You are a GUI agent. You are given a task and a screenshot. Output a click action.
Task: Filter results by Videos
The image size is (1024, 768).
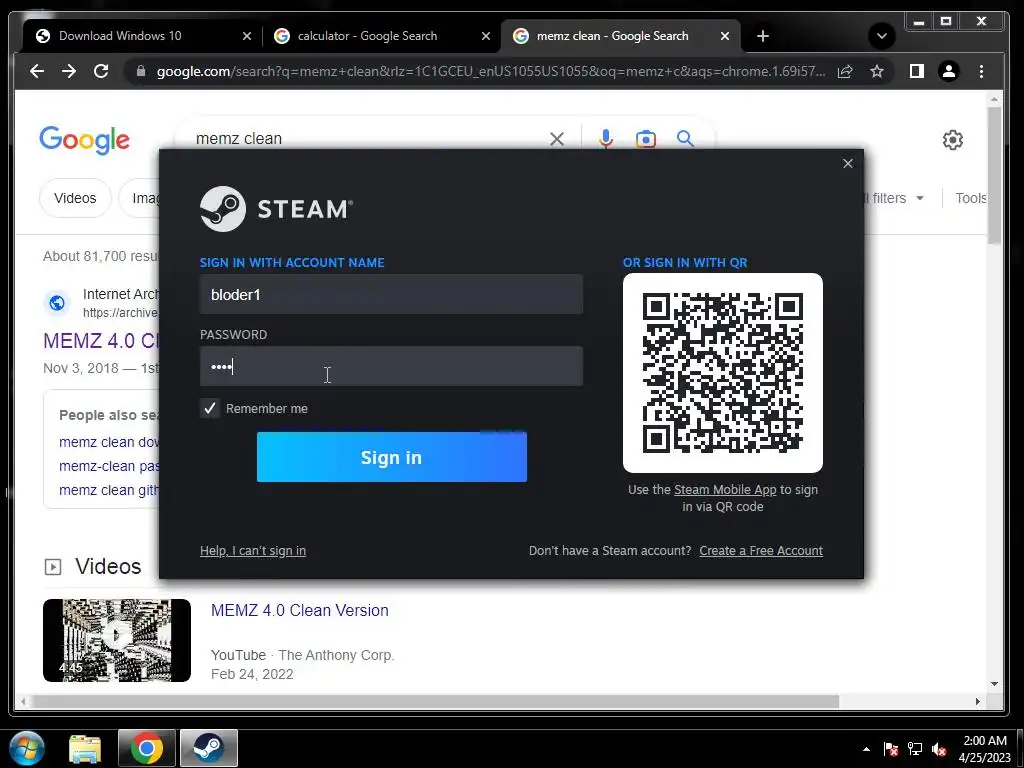pyautogui.click(x=75, y=198)
